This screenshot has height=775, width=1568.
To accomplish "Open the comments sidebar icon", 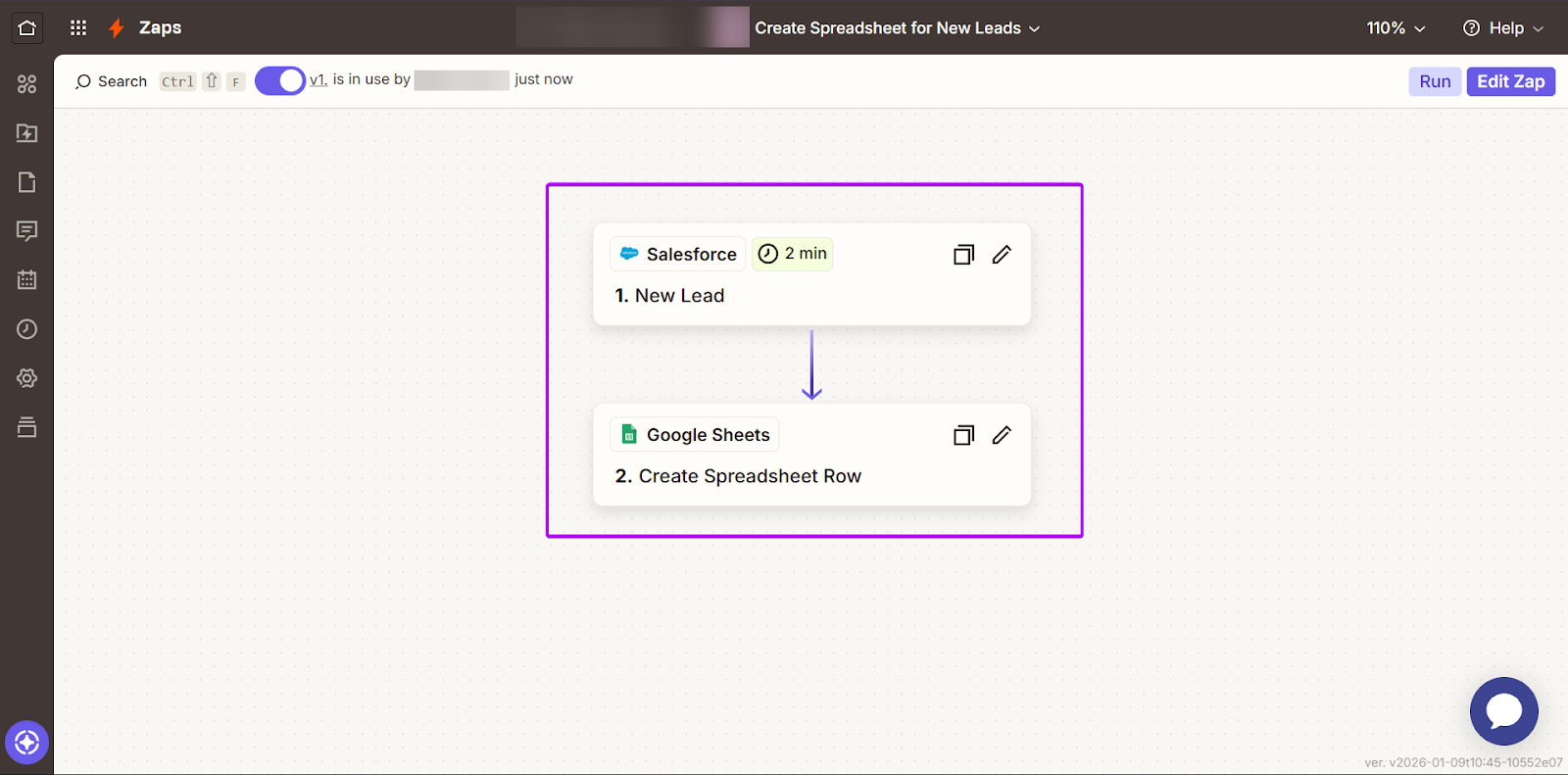I will 27,231.
